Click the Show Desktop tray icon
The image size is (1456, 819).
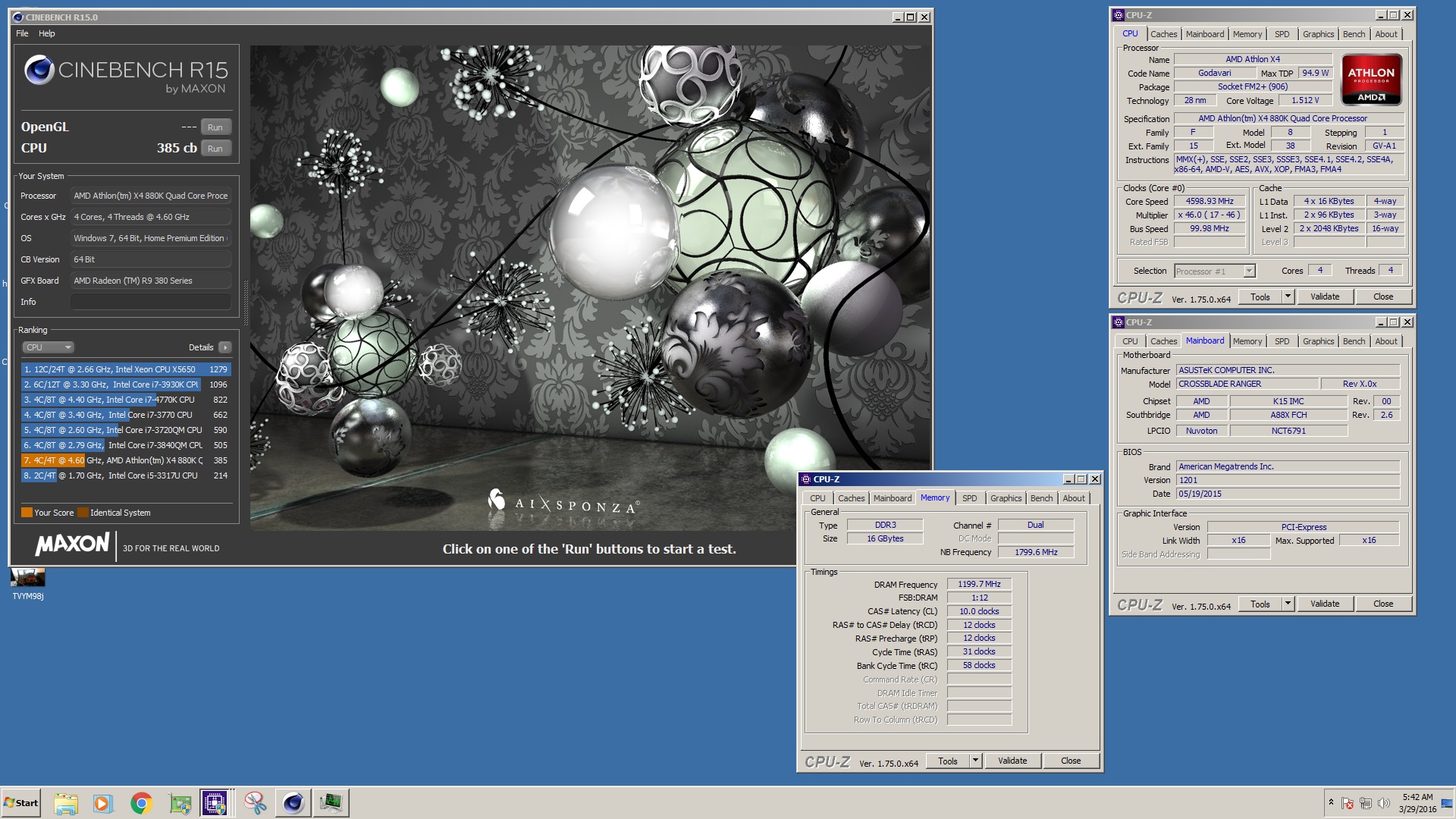1447,803
